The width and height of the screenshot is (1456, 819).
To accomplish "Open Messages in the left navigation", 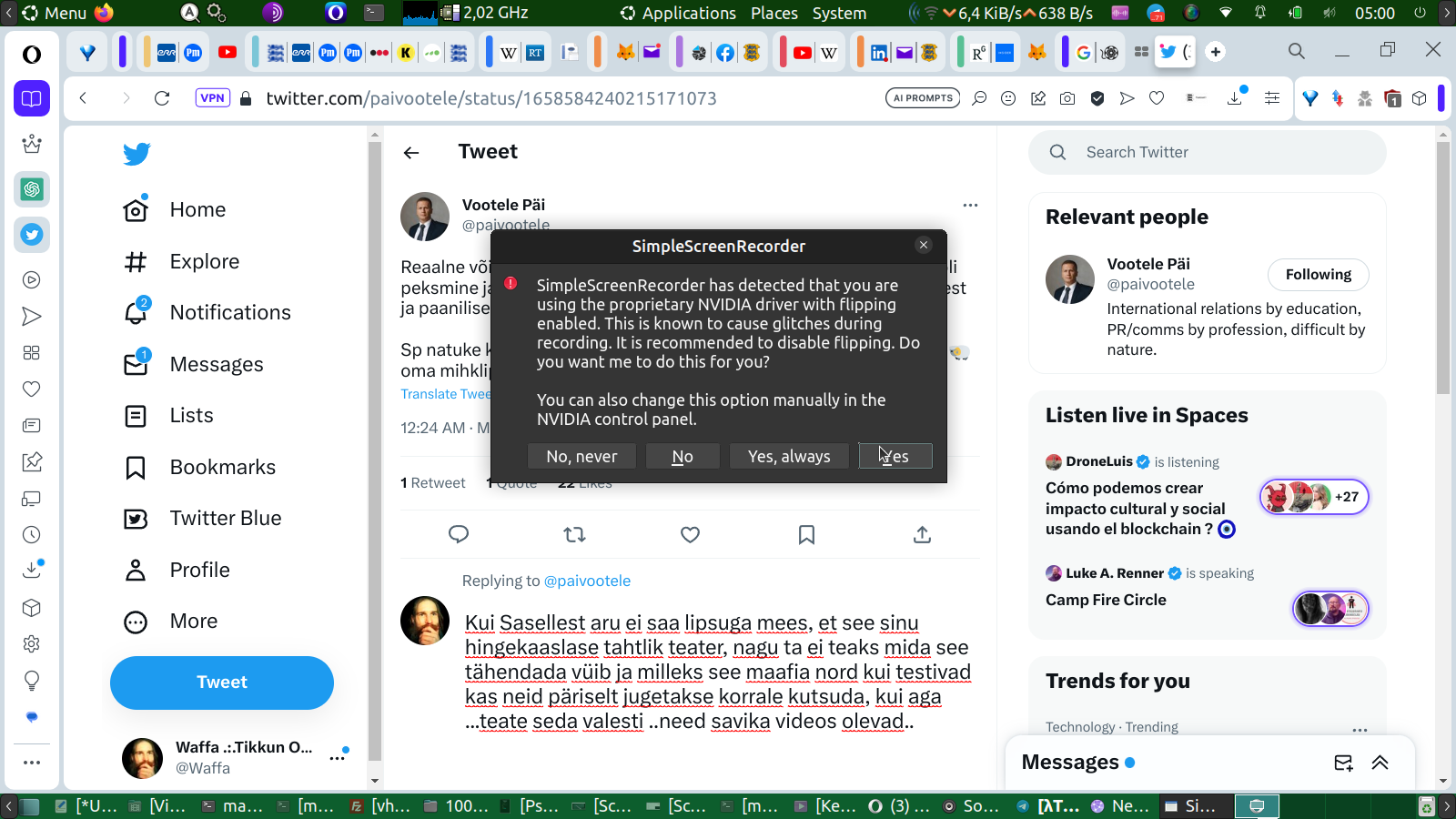I will (194, 364).
